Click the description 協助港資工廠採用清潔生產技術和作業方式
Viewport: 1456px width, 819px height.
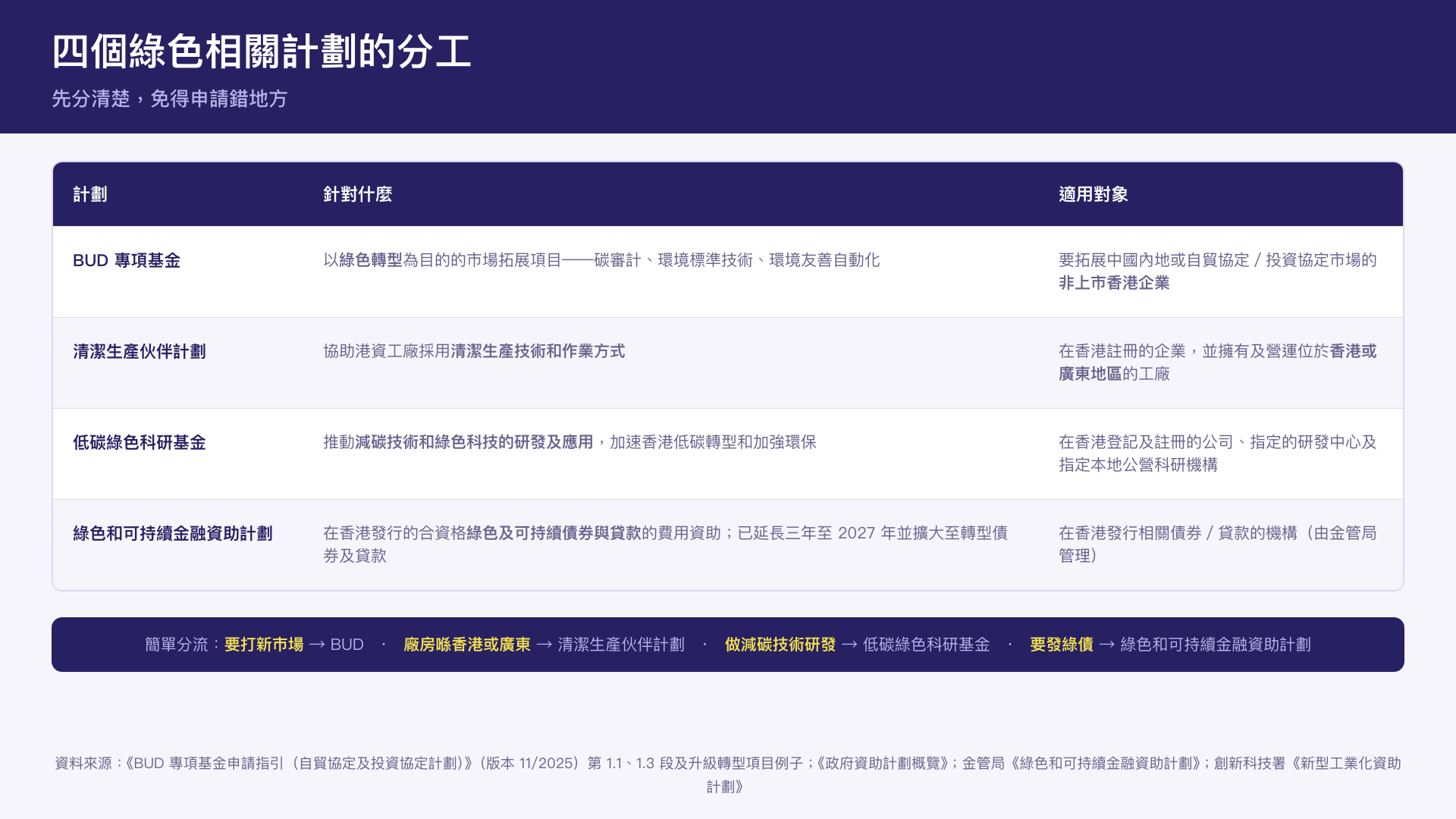[x=474, y=351]
